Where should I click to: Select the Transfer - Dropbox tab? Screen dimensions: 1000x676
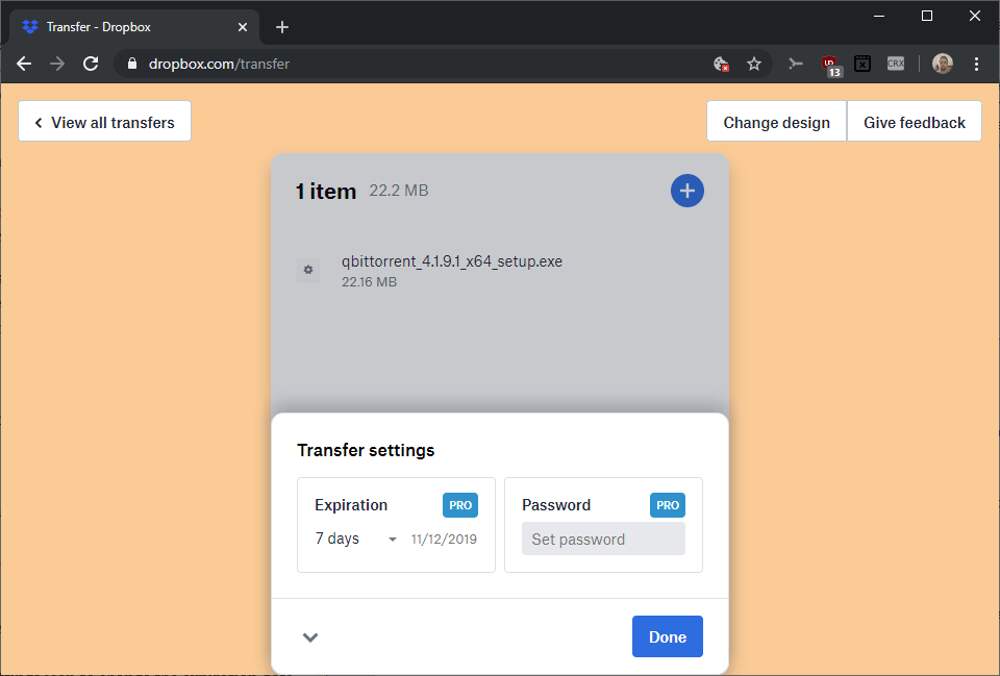point(134,27)
